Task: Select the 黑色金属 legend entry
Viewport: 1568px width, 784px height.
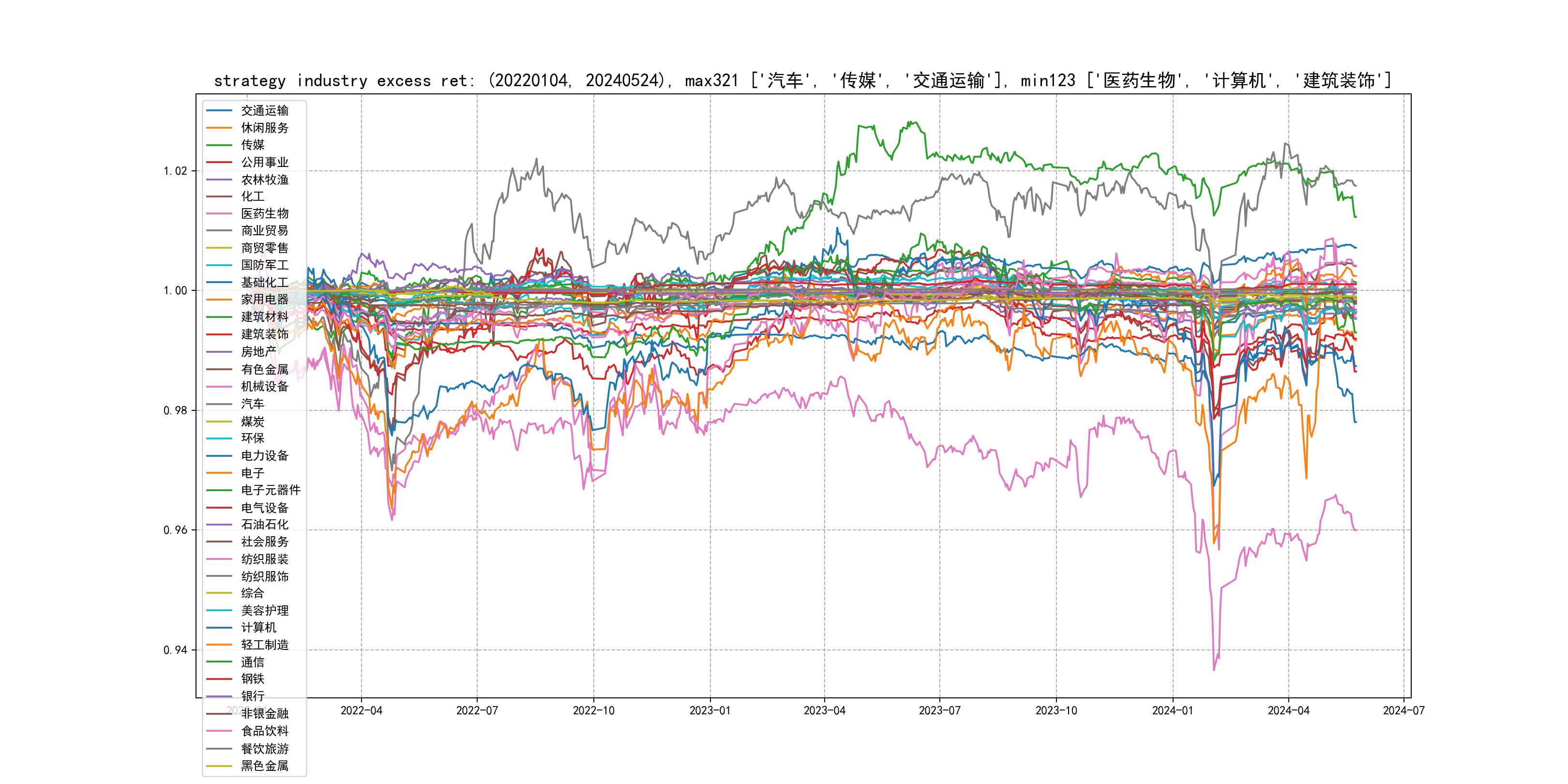Action: [x=264, y=766]
